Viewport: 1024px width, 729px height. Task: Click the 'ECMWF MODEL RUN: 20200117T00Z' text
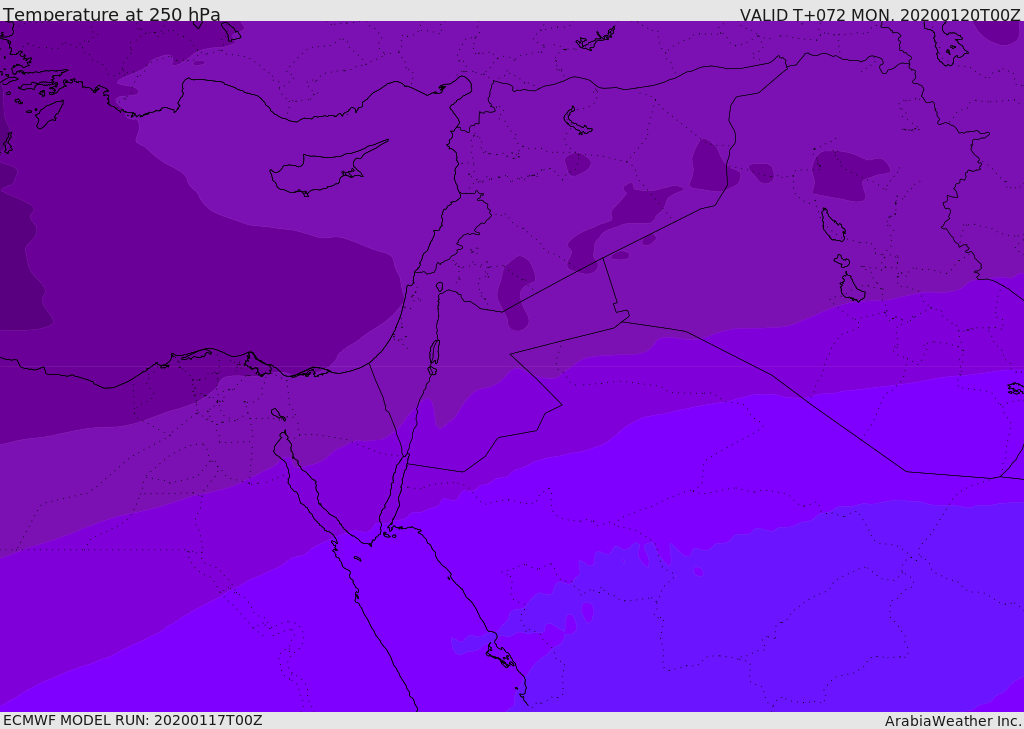coord(133,720)
